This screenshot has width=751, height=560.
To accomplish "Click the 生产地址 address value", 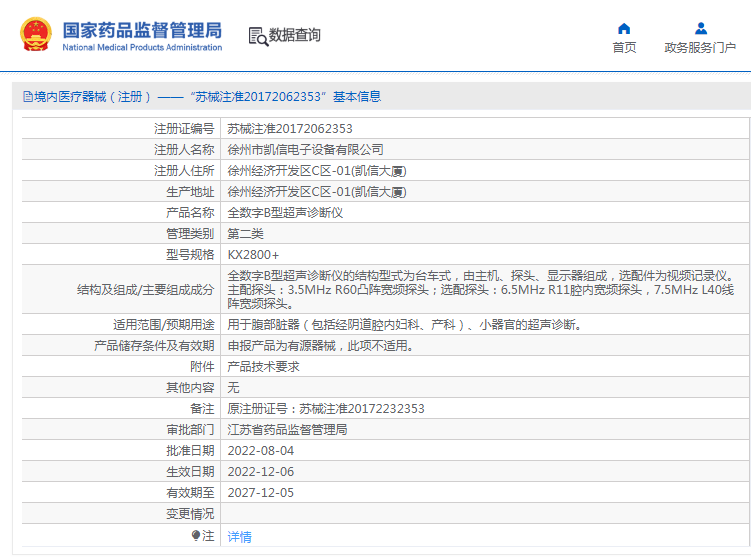I will (x=317, y=192).
